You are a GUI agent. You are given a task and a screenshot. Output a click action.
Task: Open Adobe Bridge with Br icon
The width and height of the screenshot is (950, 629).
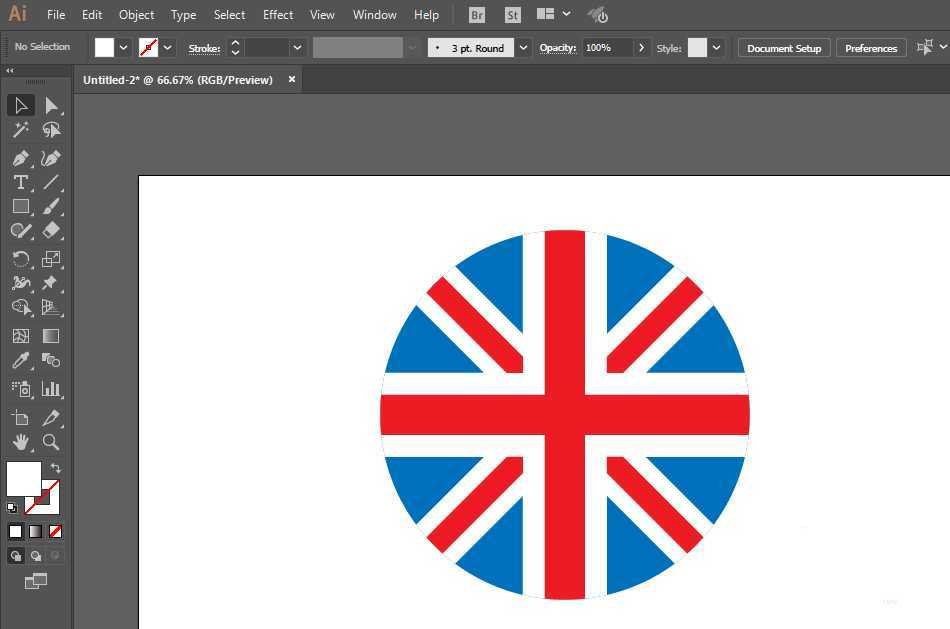click(477, 15)
